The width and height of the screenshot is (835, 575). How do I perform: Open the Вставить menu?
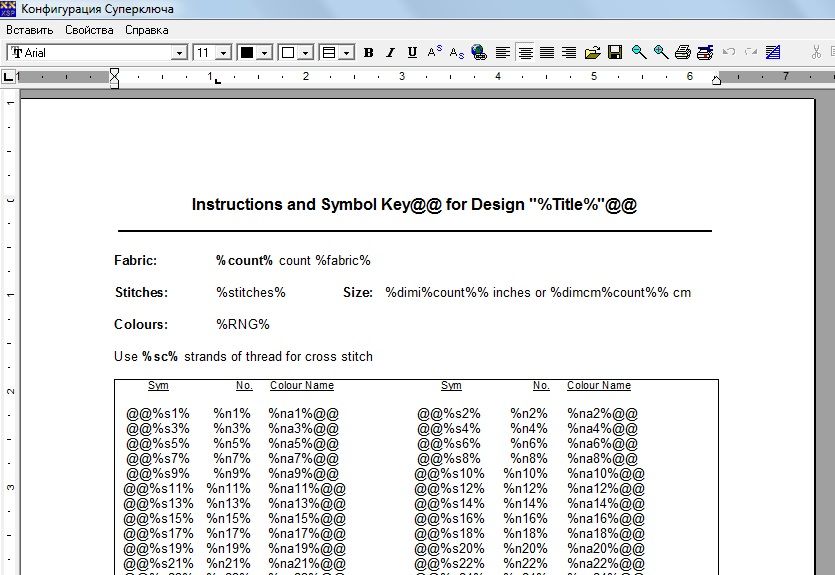click(x=29, y=30)
